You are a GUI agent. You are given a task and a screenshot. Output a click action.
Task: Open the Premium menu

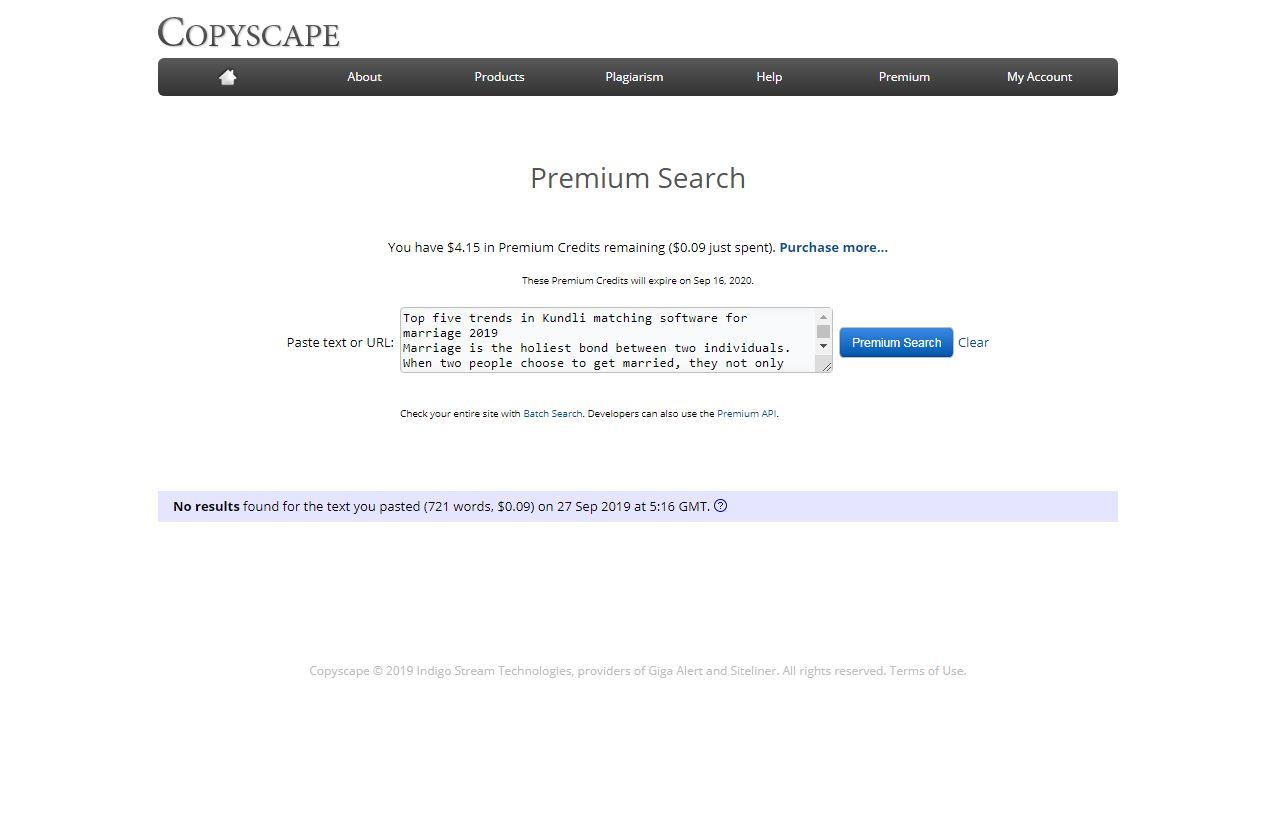click(904, 77)
